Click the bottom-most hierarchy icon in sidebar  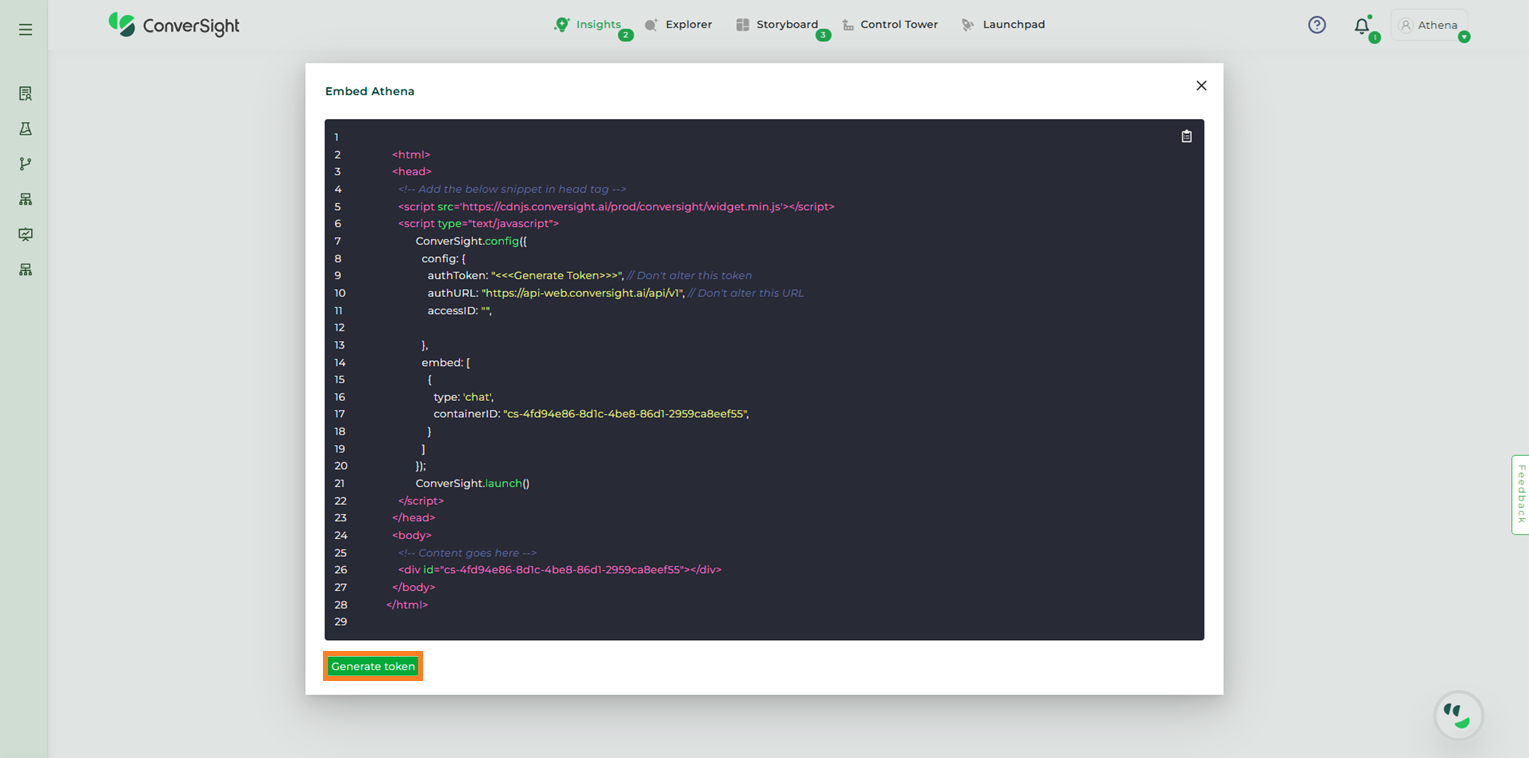(25, 270)
